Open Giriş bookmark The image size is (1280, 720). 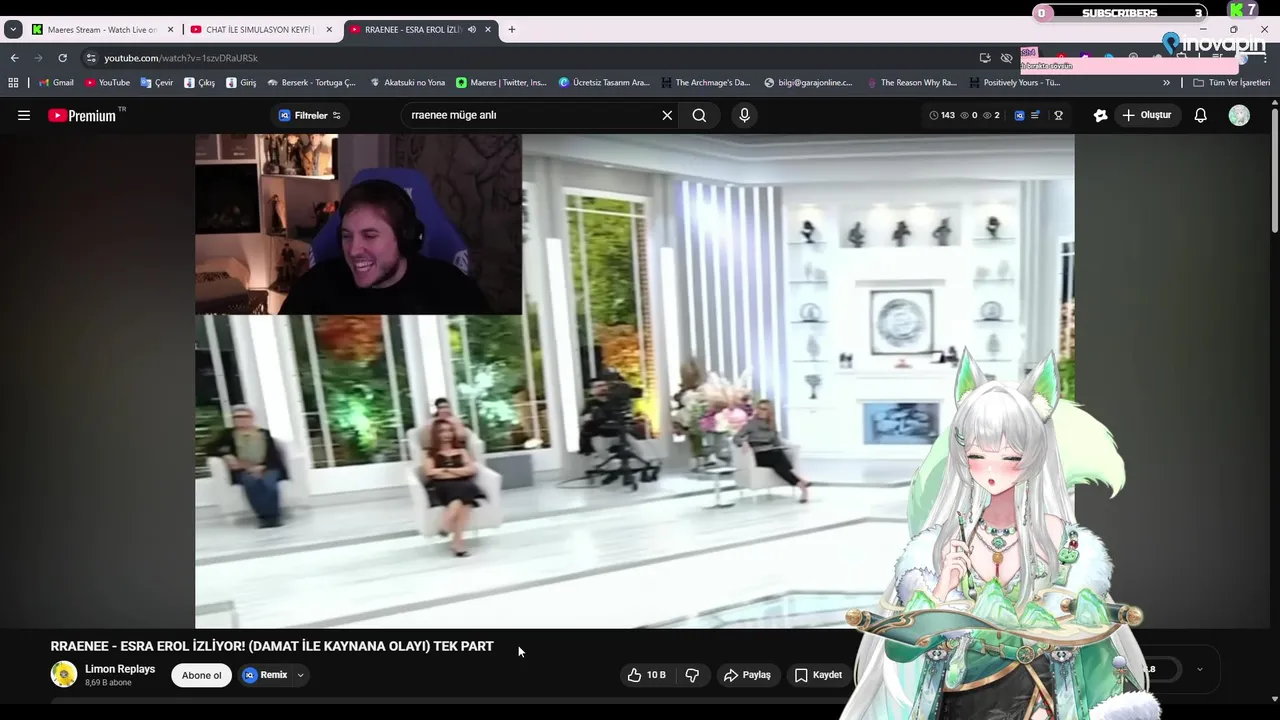241,83
